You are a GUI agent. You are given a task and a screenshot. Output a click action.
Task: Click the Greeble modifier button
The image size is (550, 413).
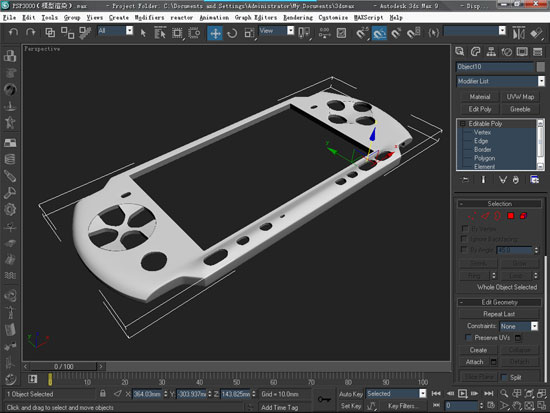tap(520, 109)
